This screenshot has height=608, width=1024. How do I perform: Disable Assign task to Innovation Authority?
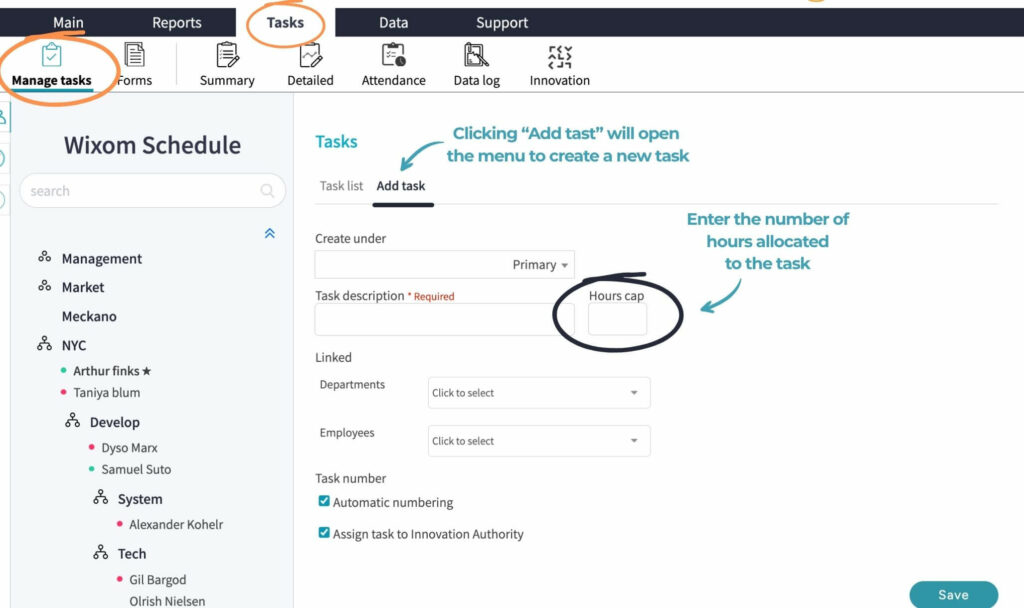pos(325,533)
